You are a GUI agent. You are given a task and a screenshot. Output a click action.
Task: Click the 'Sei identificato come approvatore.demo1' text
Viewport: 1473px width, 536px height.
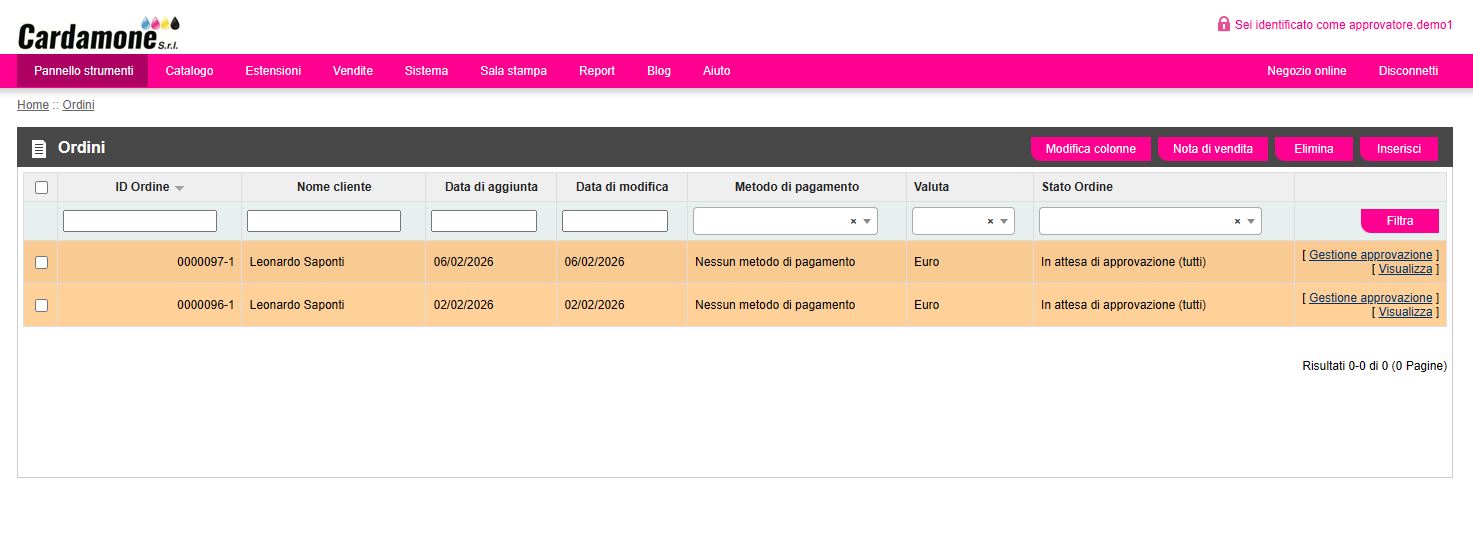point(1344,24)
